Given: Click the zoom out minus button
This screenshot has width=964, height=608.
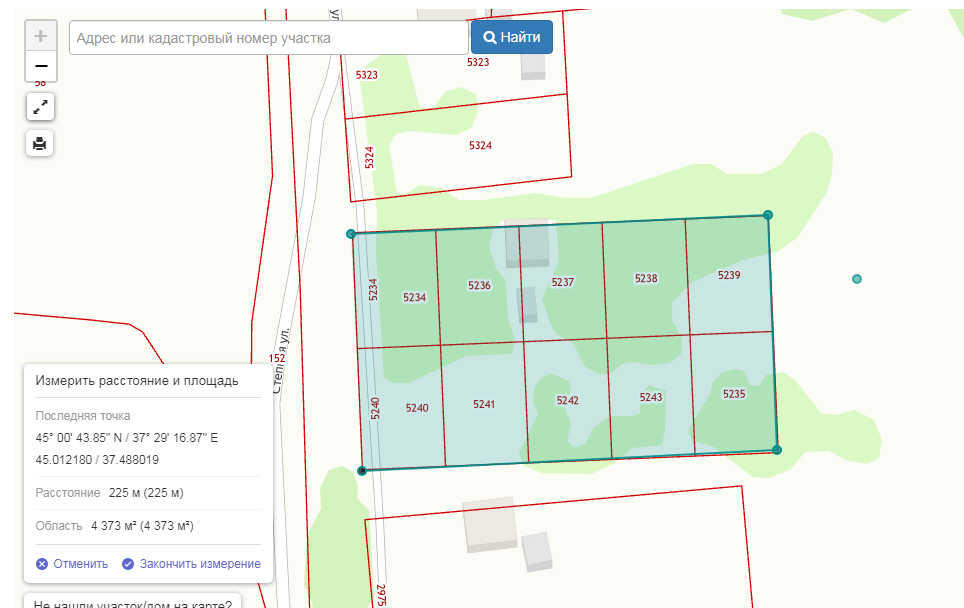Looking at the screenshot, I should click(x=40, y=67).
